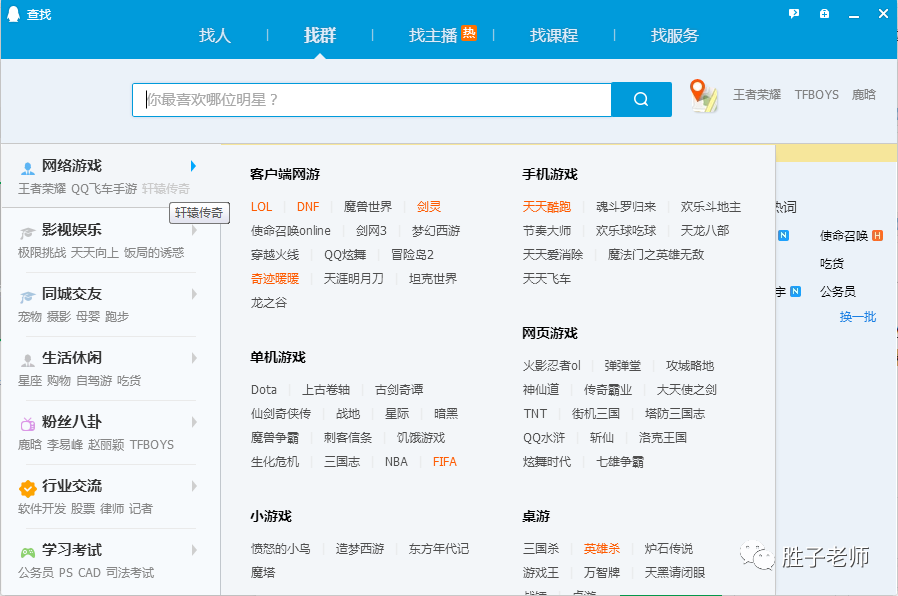Click the lock icon in title bar
Screen dimensions: 898x596
coord(824,14)
